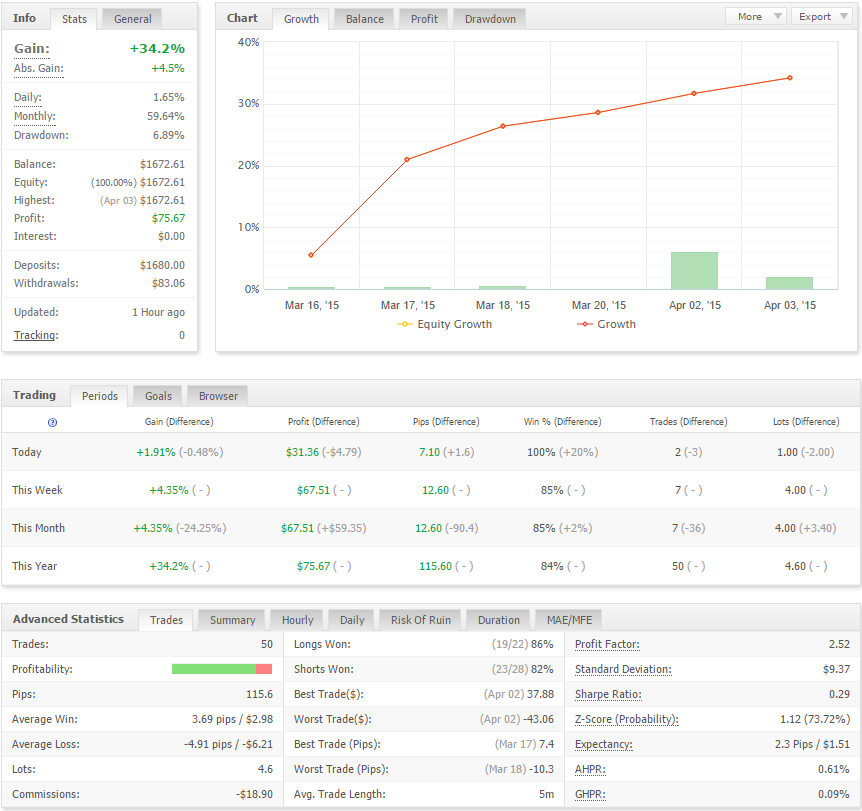Click the Sharpe Ratio label
This screenshot has height=811, width=862.
pyautogui.click(x=608, y=694)
